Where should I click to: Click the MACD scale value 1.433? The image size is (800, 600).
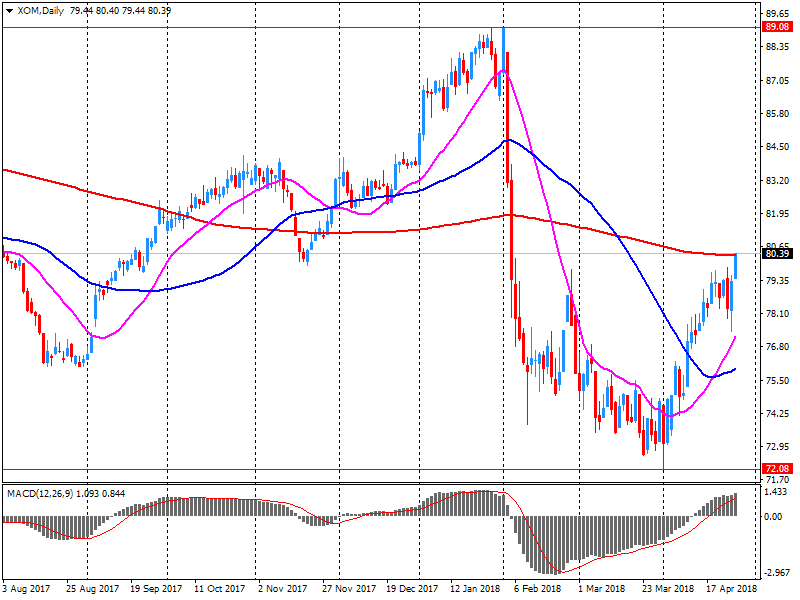(x=775, y=492)
